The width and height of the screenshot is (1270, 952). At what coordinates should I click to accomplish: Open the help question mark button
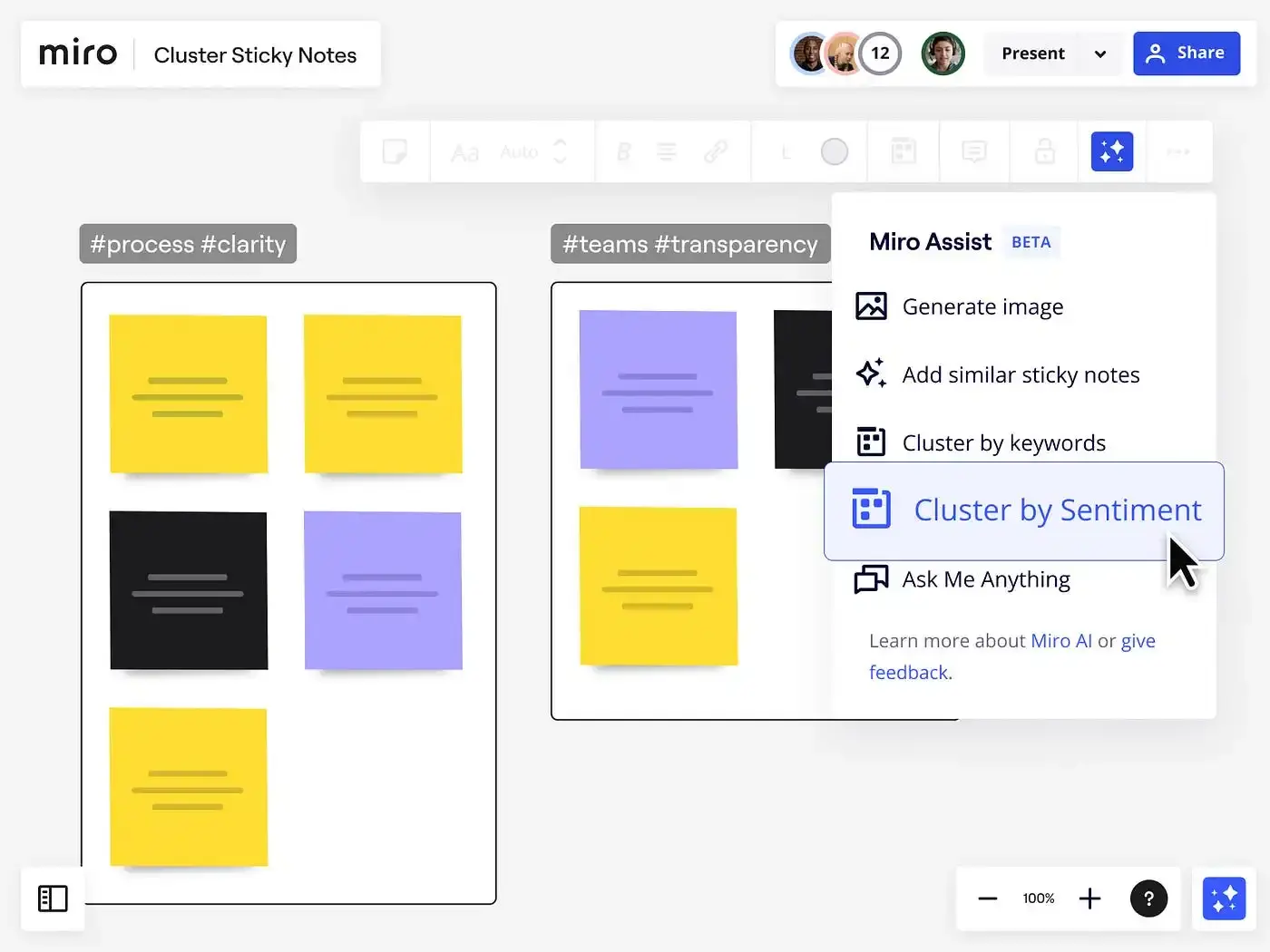[1148, 899]
